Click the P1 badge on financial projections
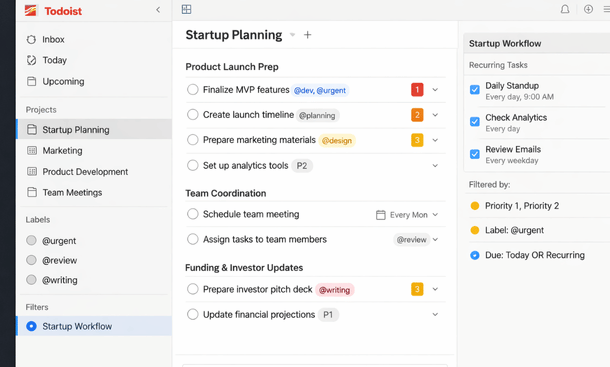Image resolution: width=610 pixels, height=367 pixels. point(328,315)
